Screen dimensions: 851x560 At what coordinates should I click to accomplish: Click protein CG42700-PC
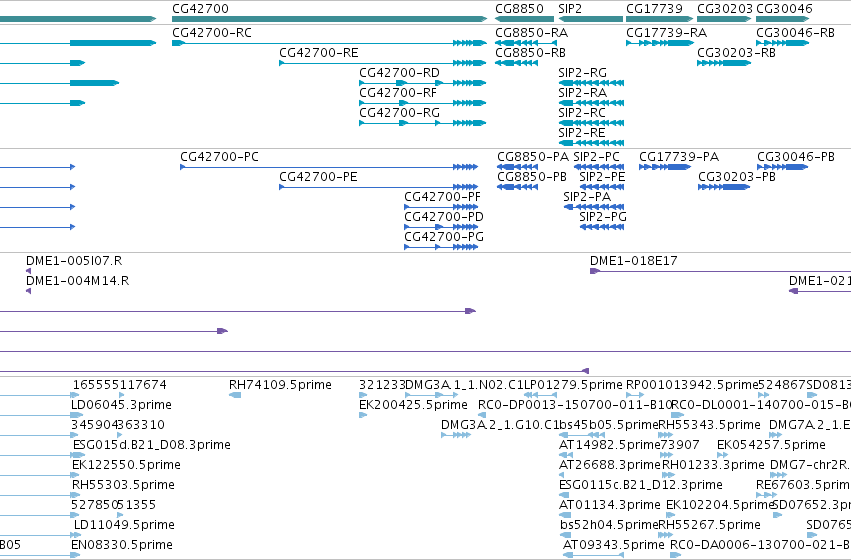point(329,167)
